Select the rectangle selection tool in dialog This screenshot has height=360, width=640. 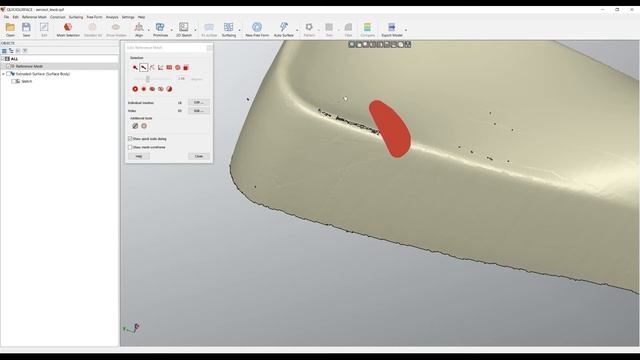pyautogui.click(x=169, y=67)
